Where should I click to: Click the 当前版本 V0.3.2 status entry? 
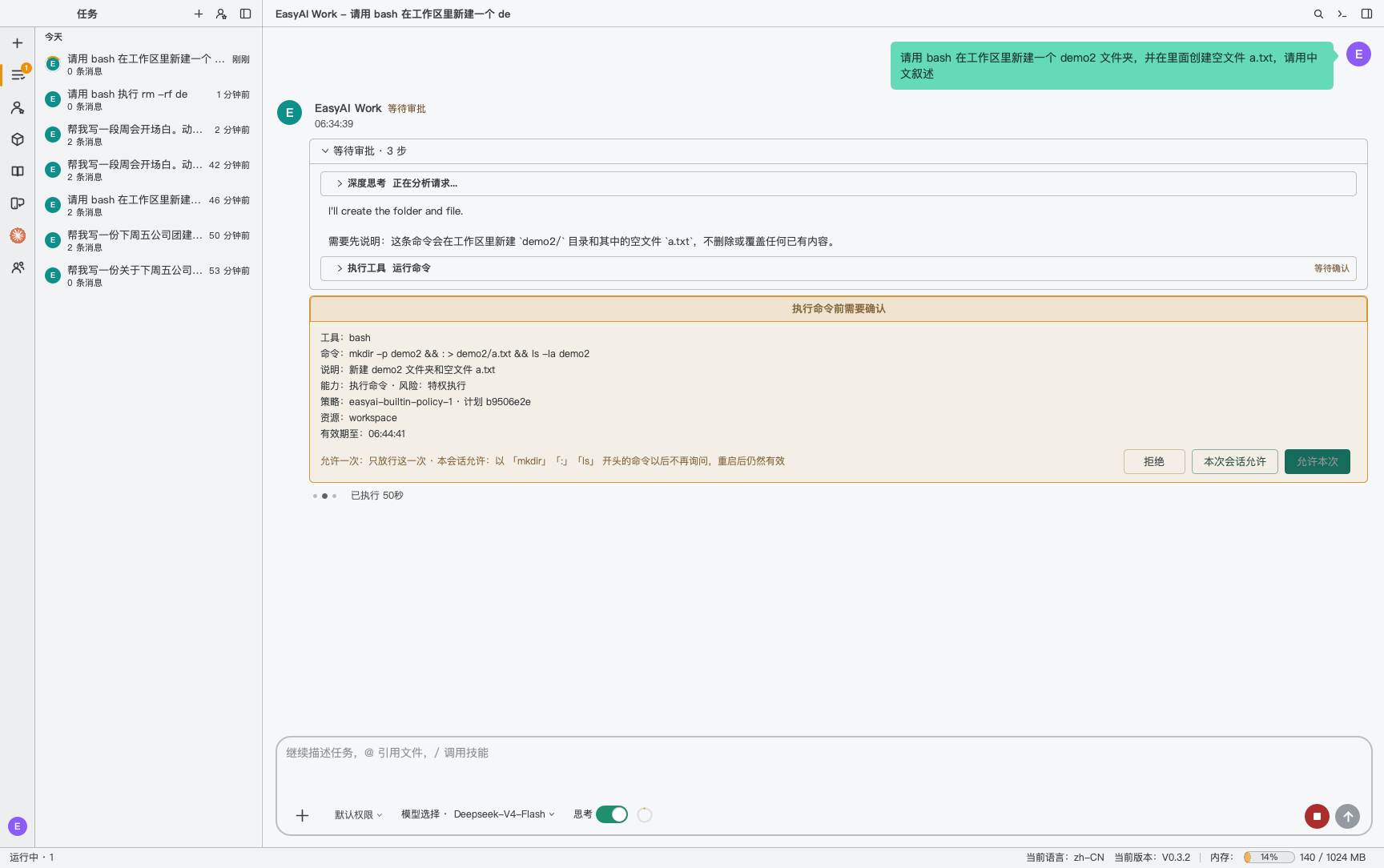click(1152, 857)
